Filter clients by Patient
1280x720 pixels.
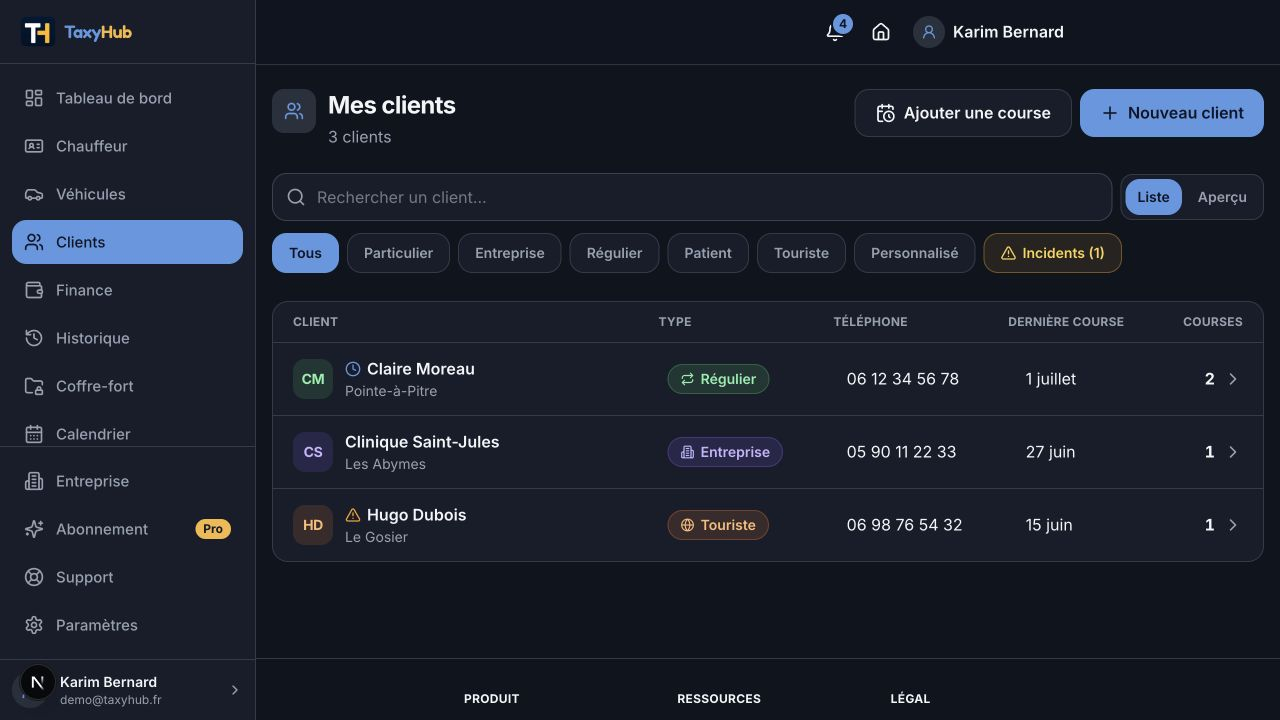(x=708, y=253)
